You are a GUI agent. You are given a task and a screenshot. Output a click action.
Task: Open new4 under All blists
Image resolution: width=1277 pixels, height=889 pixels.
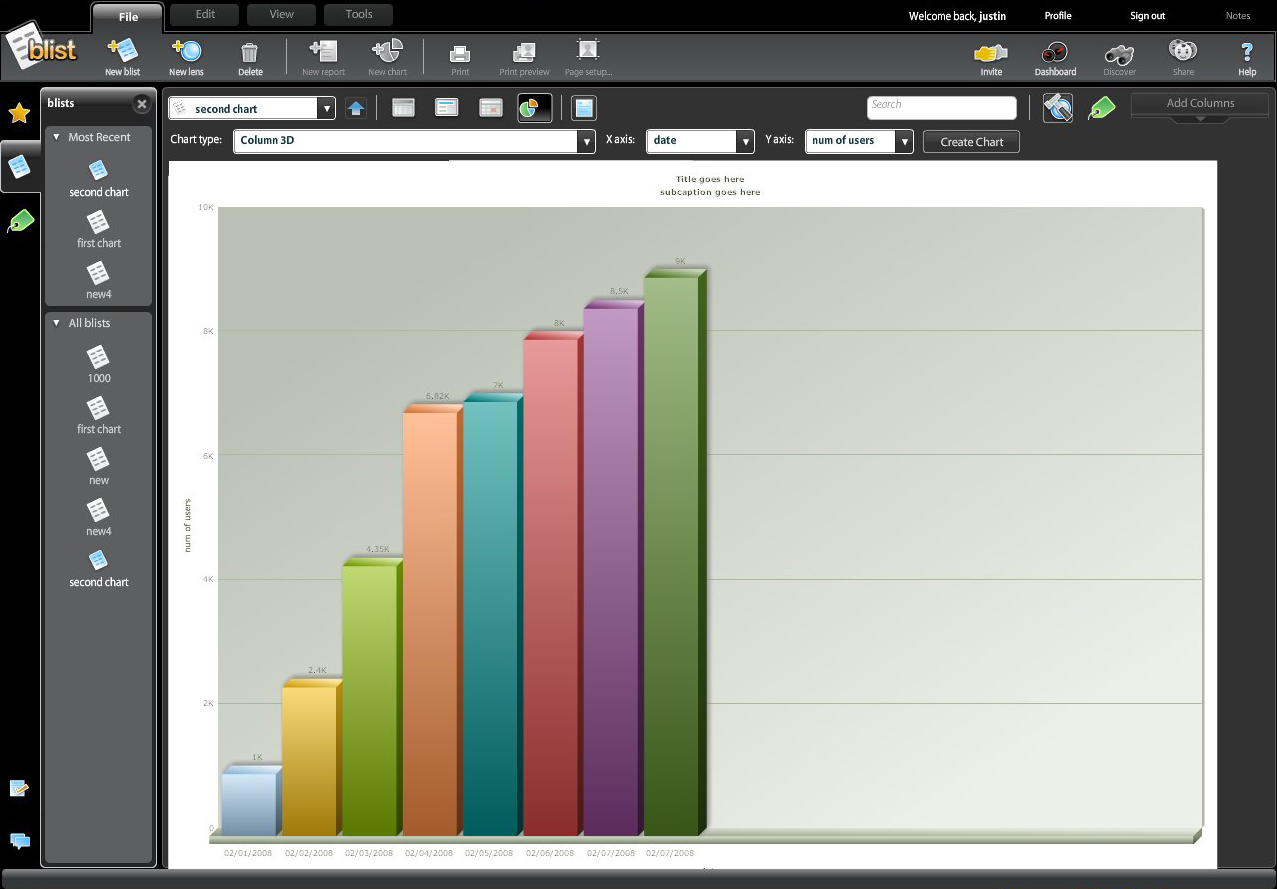[x=99, y=519]
